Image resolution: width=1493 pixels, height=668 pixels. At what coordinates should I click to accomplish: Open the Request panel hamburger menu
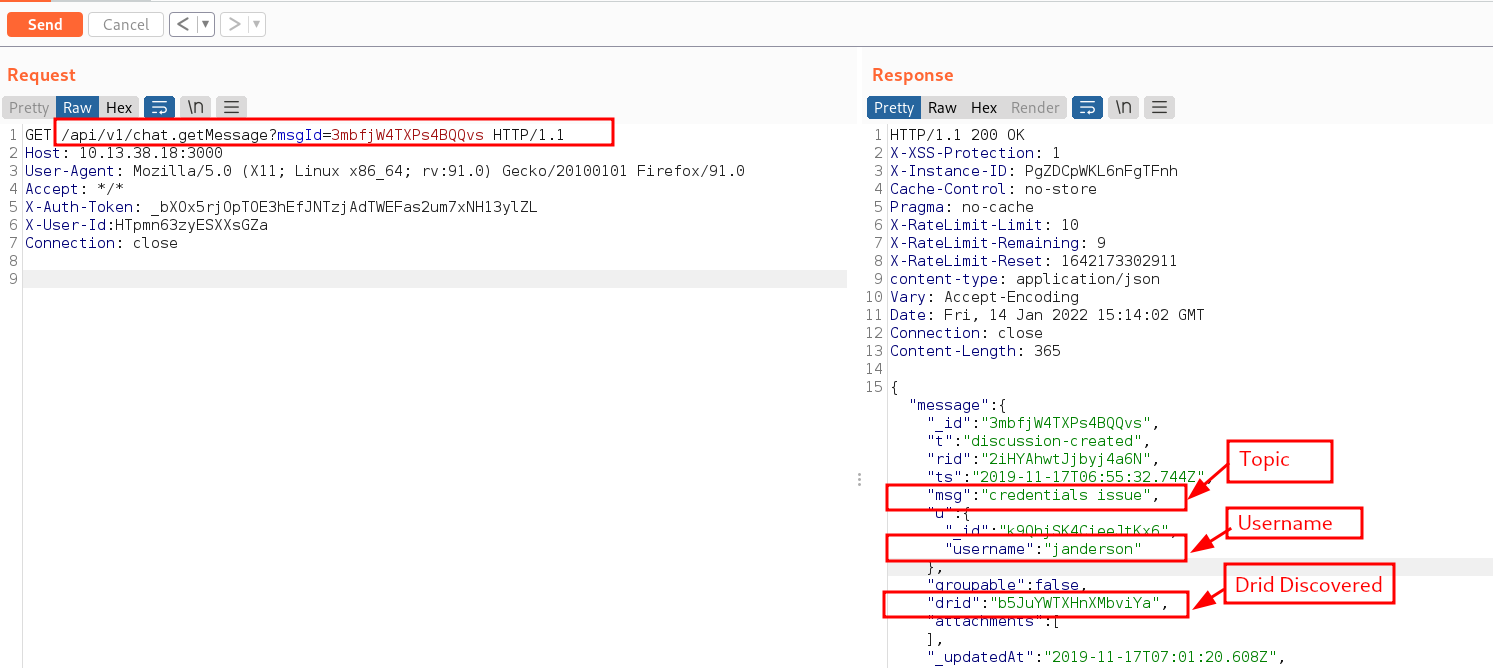tap(231, 107)
